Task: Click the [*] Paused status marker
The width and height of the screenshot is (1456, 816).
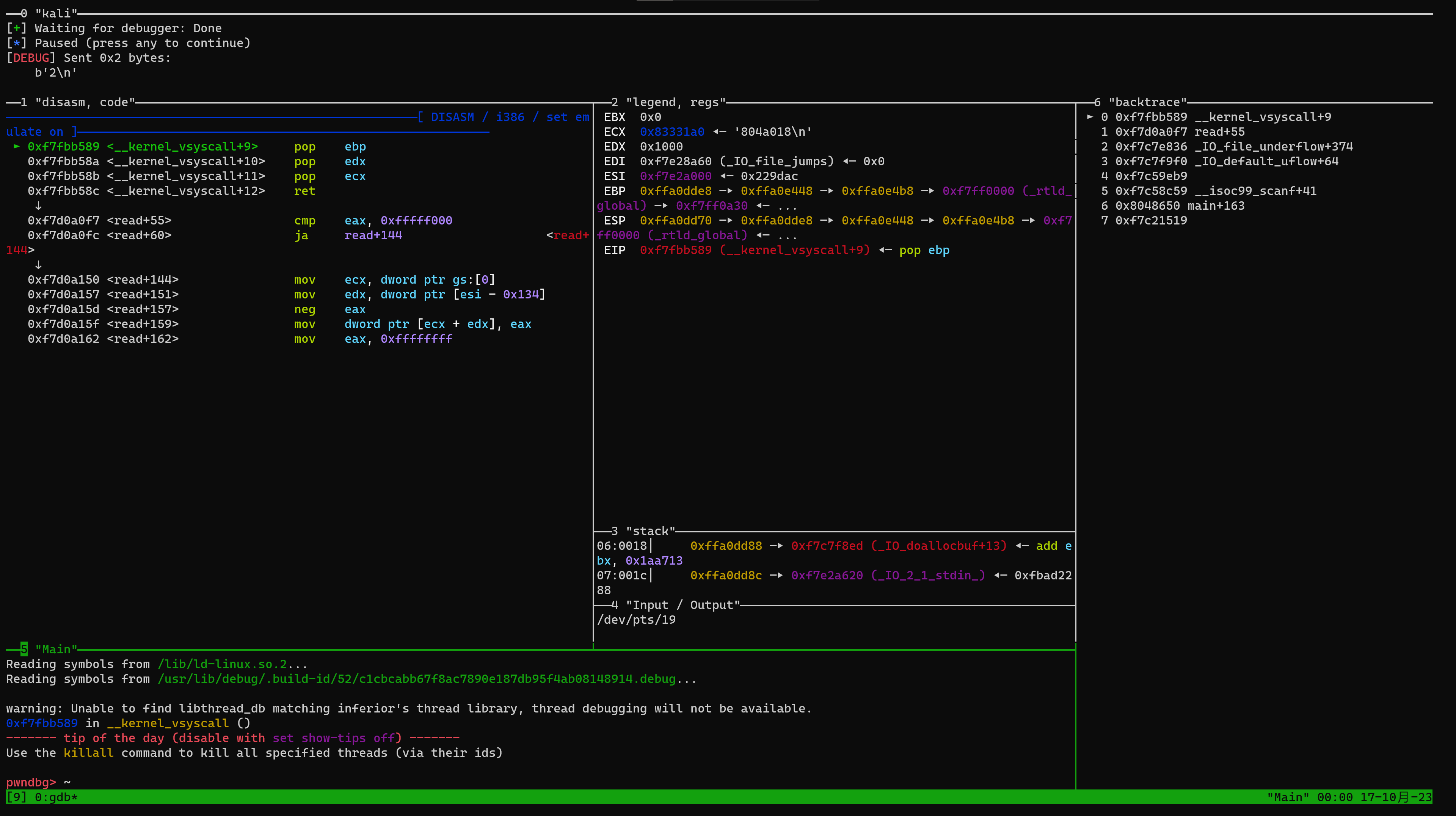Action: pos(16,43)
